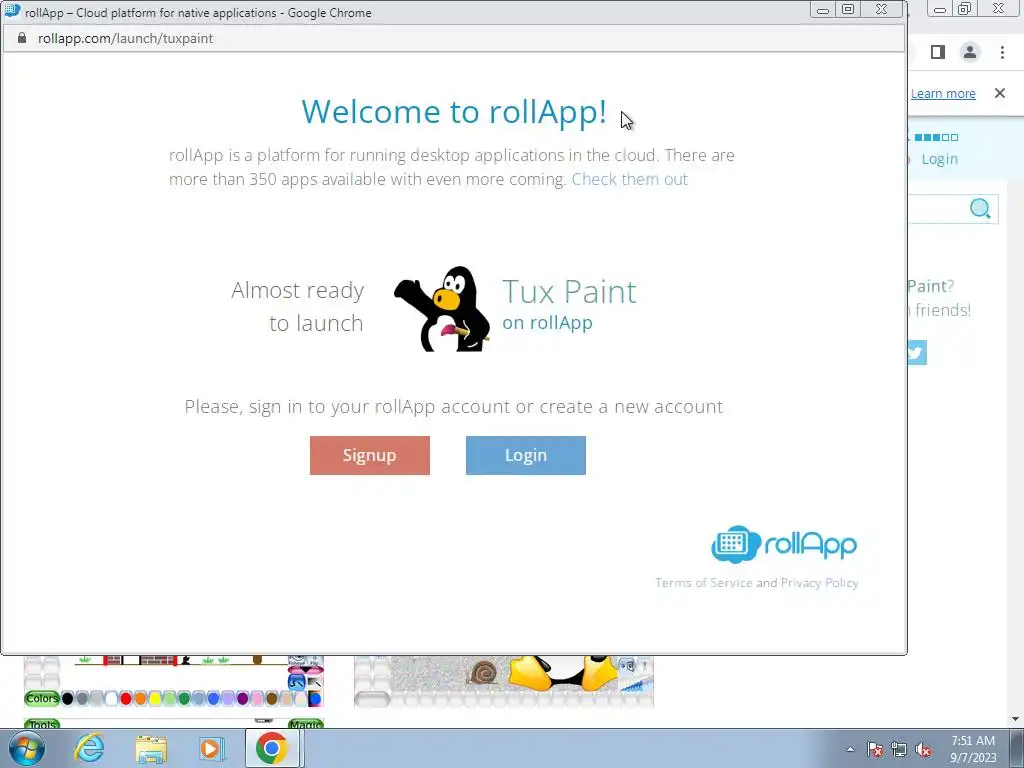Click the Tux Paint penguin logo
The height and width of the screenshot is (768, 1024).
coord(442,308)
